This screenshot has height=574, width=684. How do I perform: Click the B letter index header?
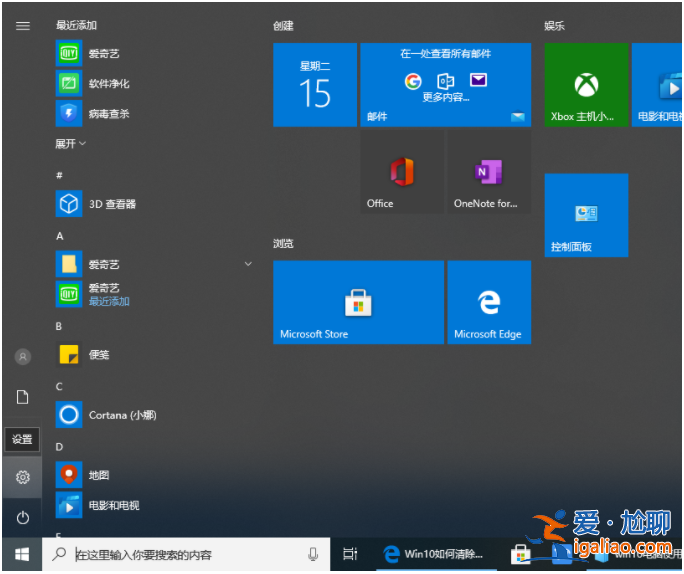(x=59, y=326)
